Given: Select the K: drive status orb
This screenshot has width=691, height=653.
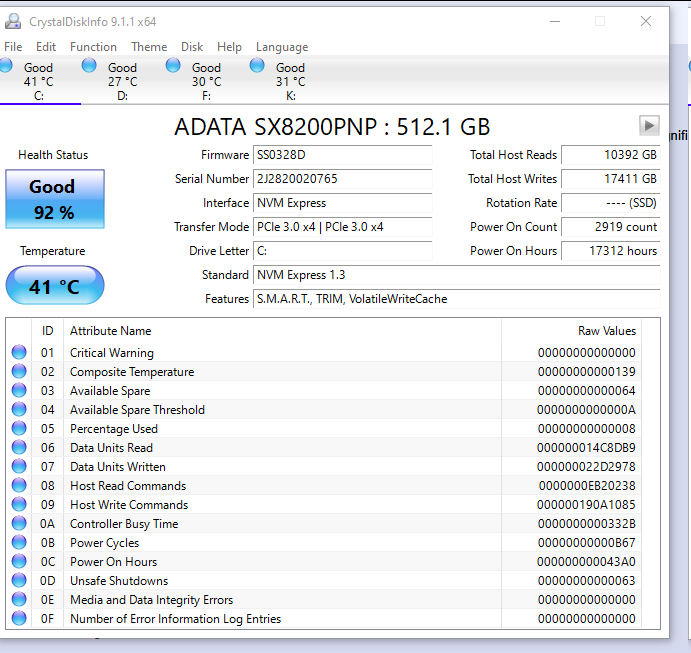Looking at the screenshot, I should pyautogui.click(x=257, y=66).
